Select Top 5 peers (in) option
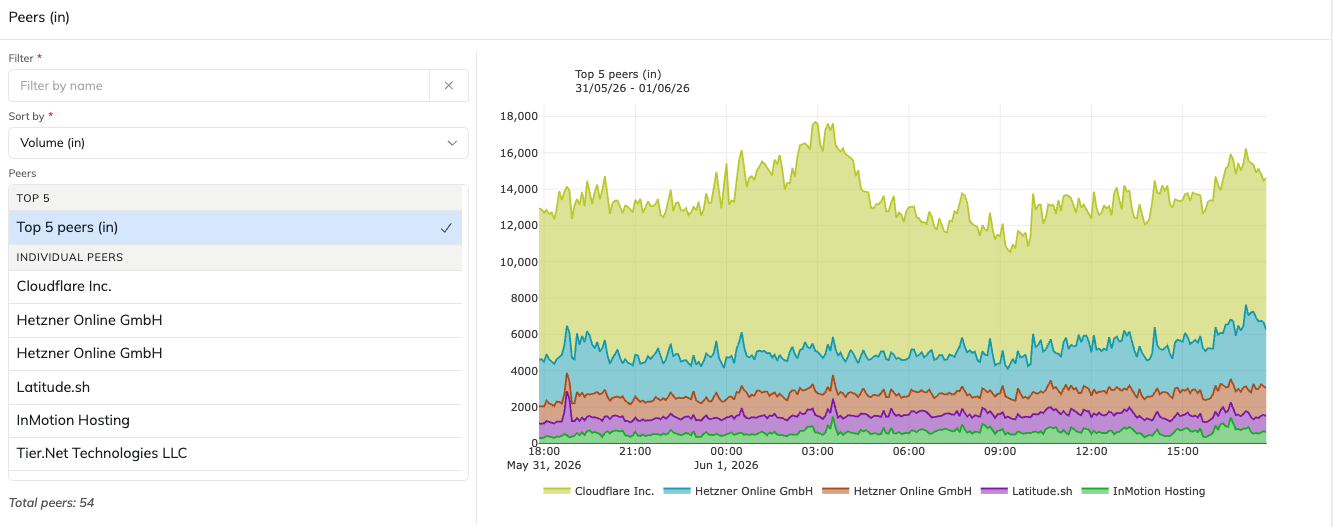 (x=235, y=227)
